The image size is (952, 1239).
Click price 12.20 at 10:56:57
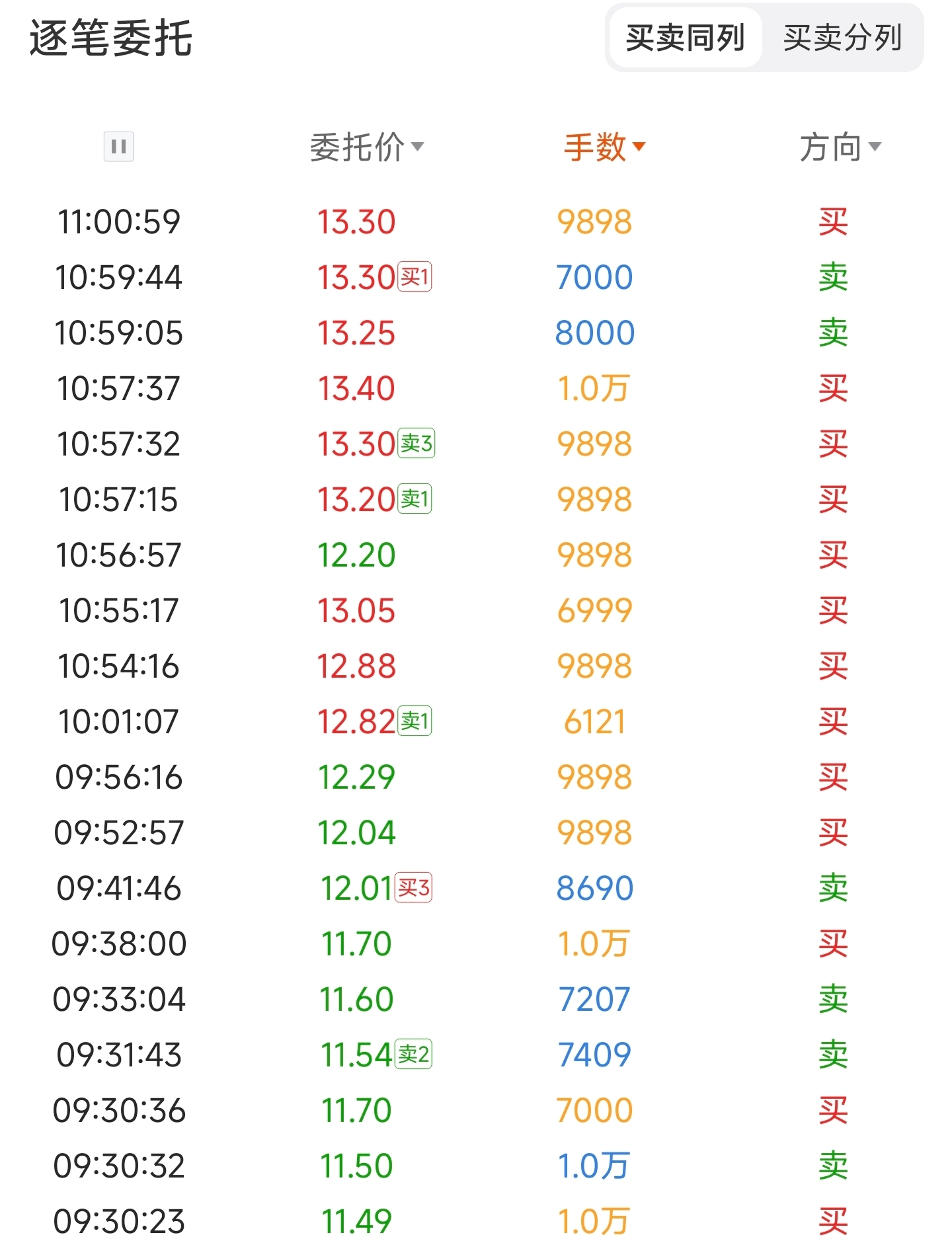356,555
